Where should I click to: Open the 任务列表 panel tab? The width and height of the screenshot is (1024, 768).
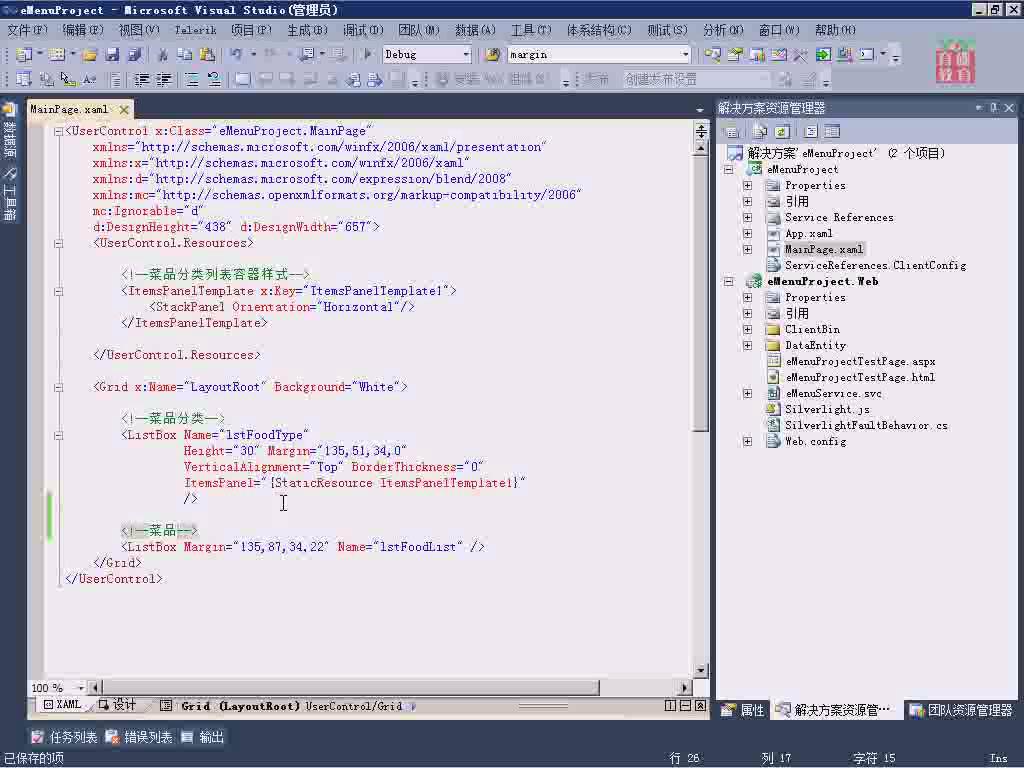63,737
